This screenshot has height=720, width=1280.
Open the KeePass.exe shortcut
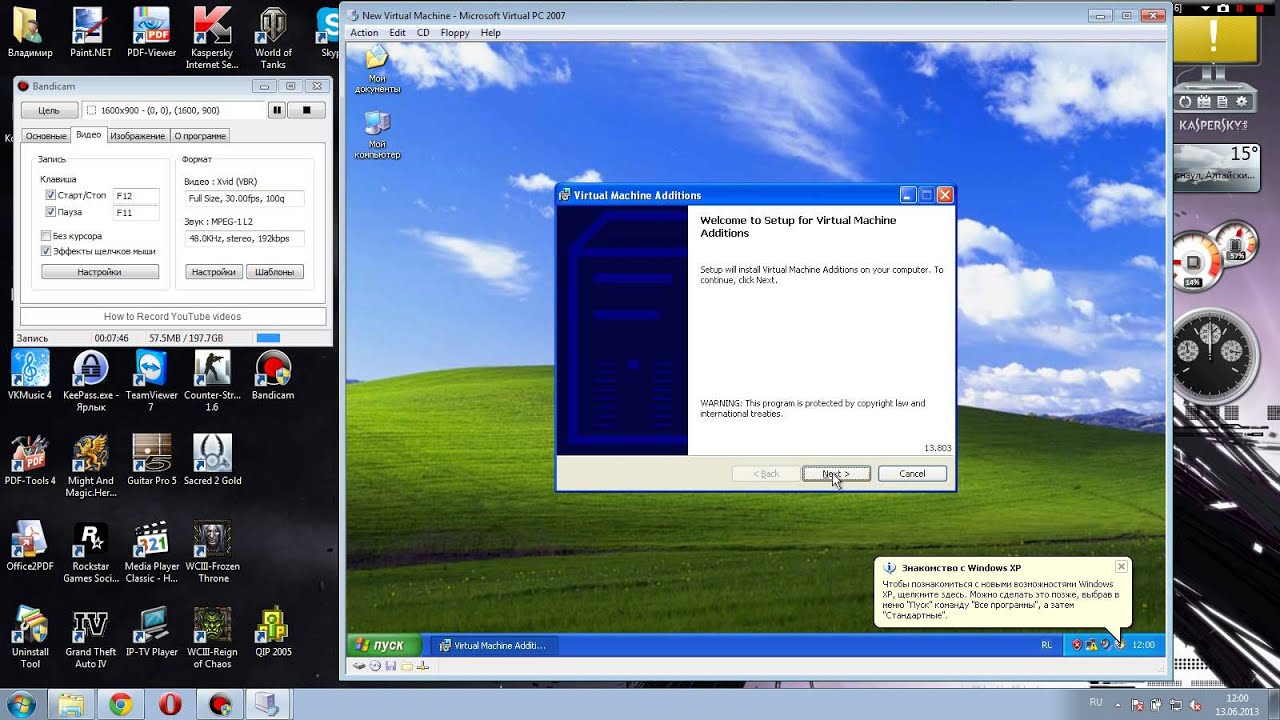pos(91,381)
